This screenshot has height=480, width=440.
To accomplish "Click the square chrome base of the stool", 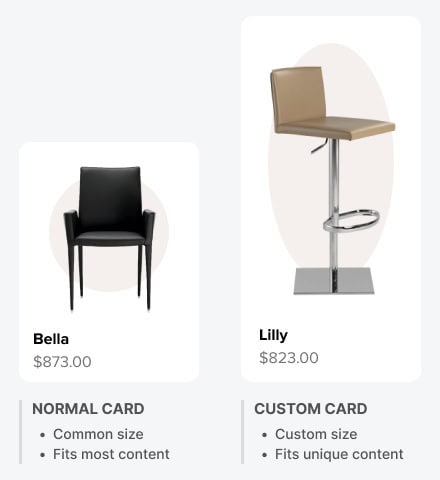I will (334, 281).
